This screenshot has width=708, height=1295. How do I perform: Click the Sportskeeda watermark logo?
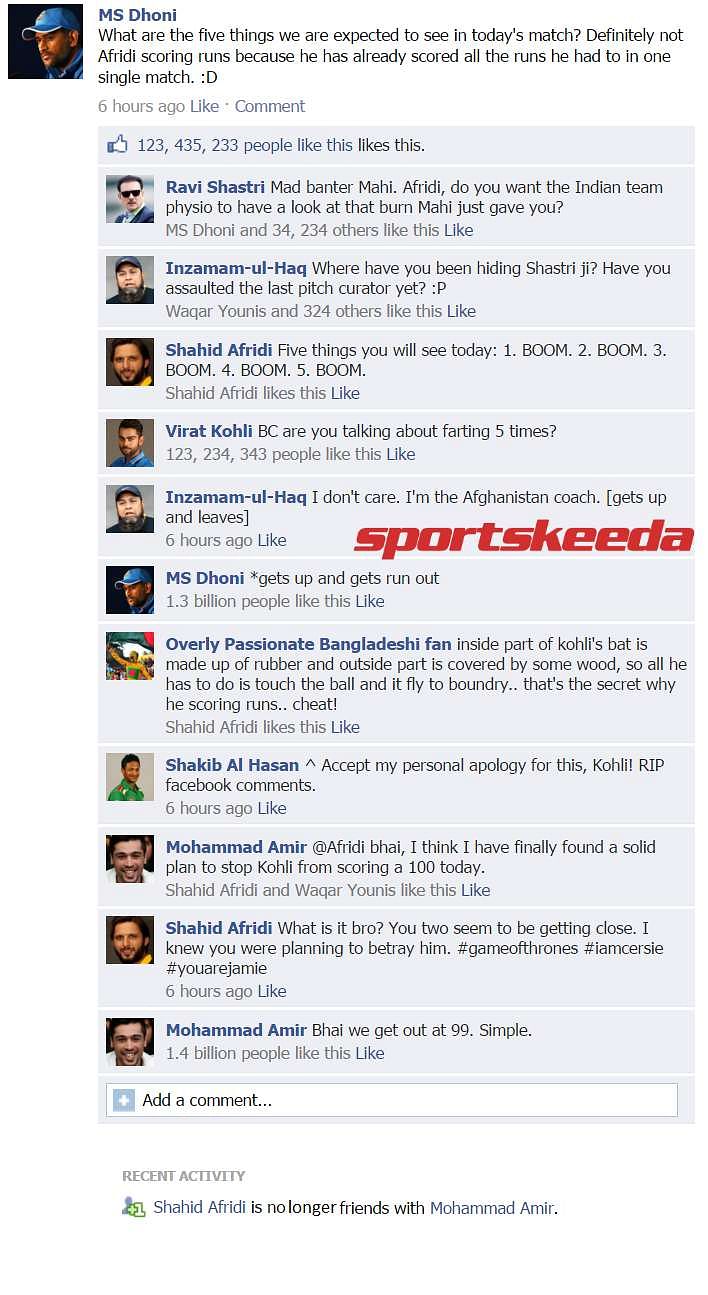point(523,539)
